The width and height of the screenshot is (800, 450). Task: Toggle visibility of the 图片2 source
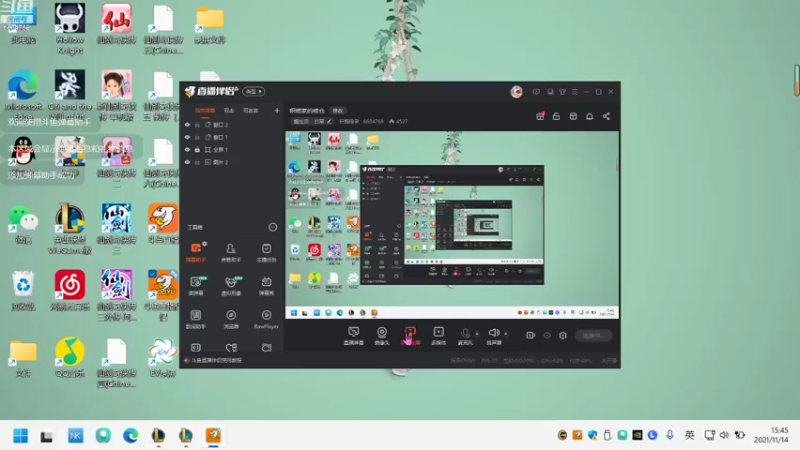(x=187, y=162)
